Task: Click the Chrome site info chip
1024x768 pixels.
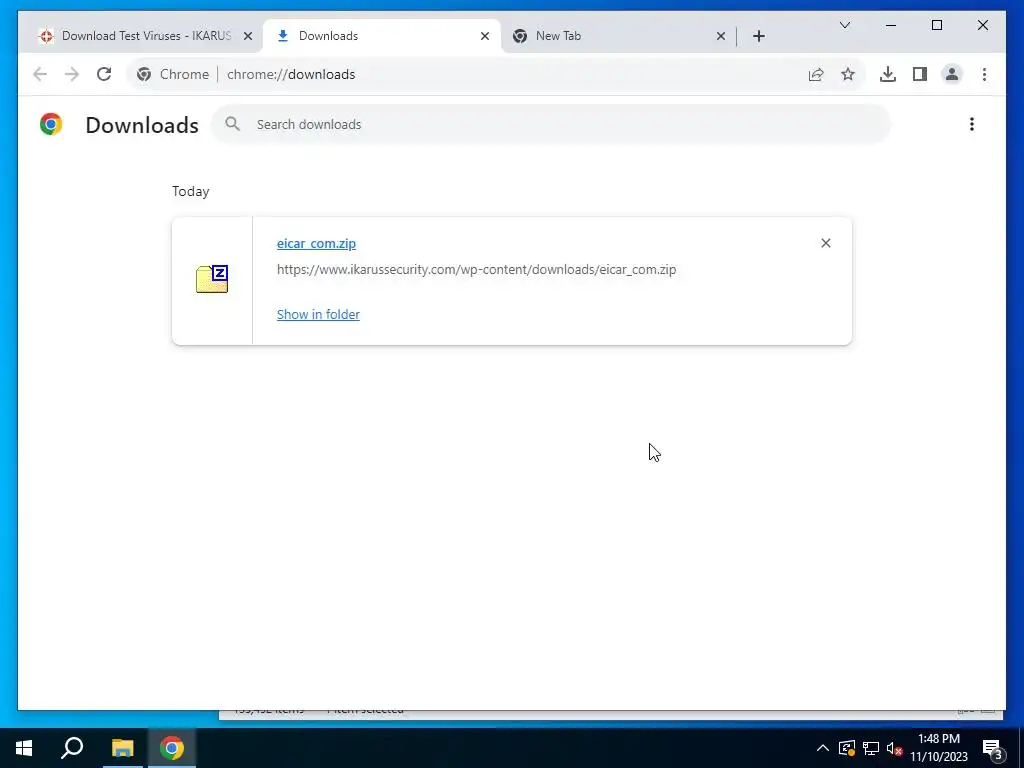Action: [x=172, y=74]
